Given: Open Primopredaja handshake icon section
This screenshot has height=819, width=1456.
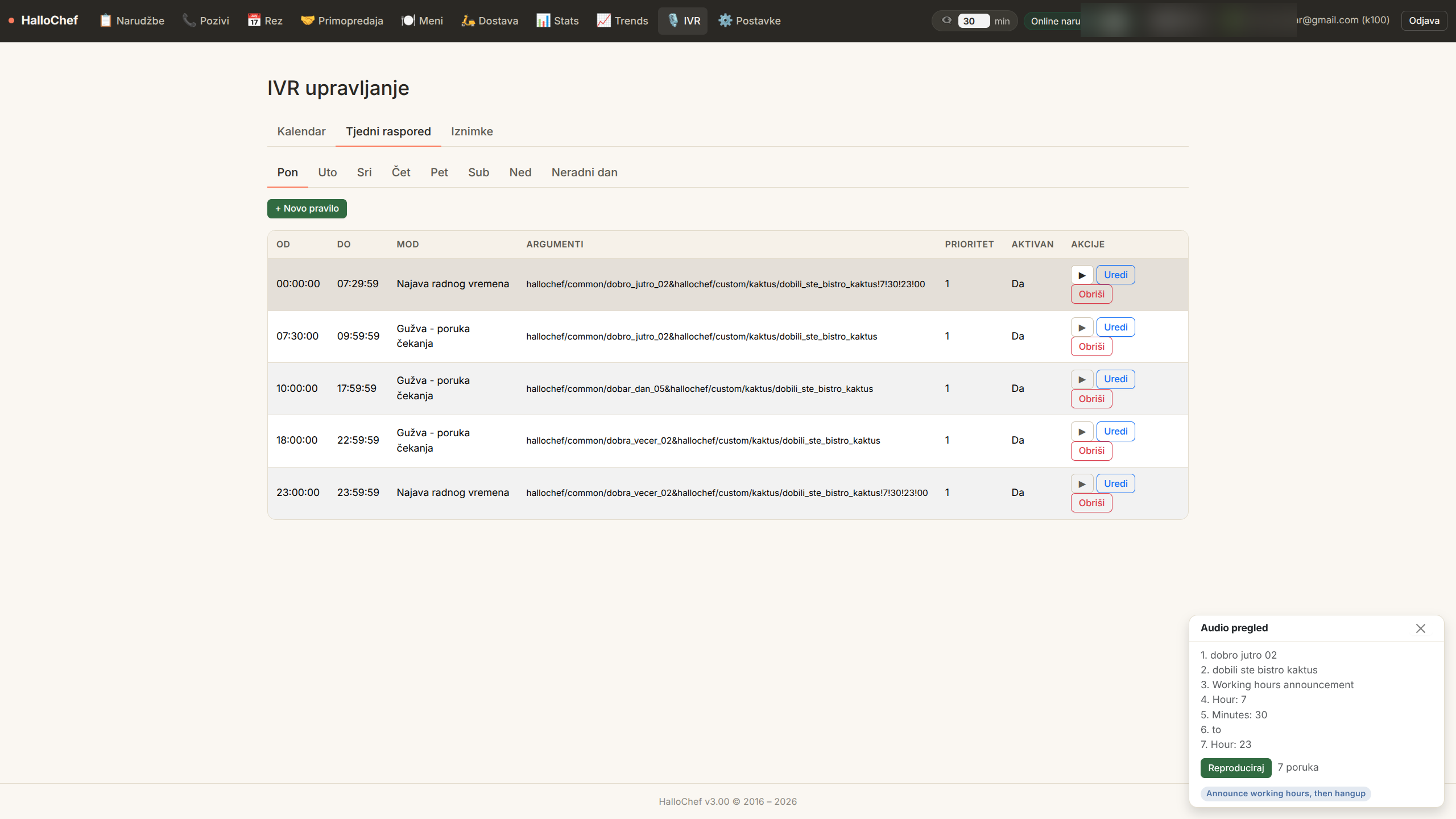Looking at the screenshot, I should [x=308, y=20].
